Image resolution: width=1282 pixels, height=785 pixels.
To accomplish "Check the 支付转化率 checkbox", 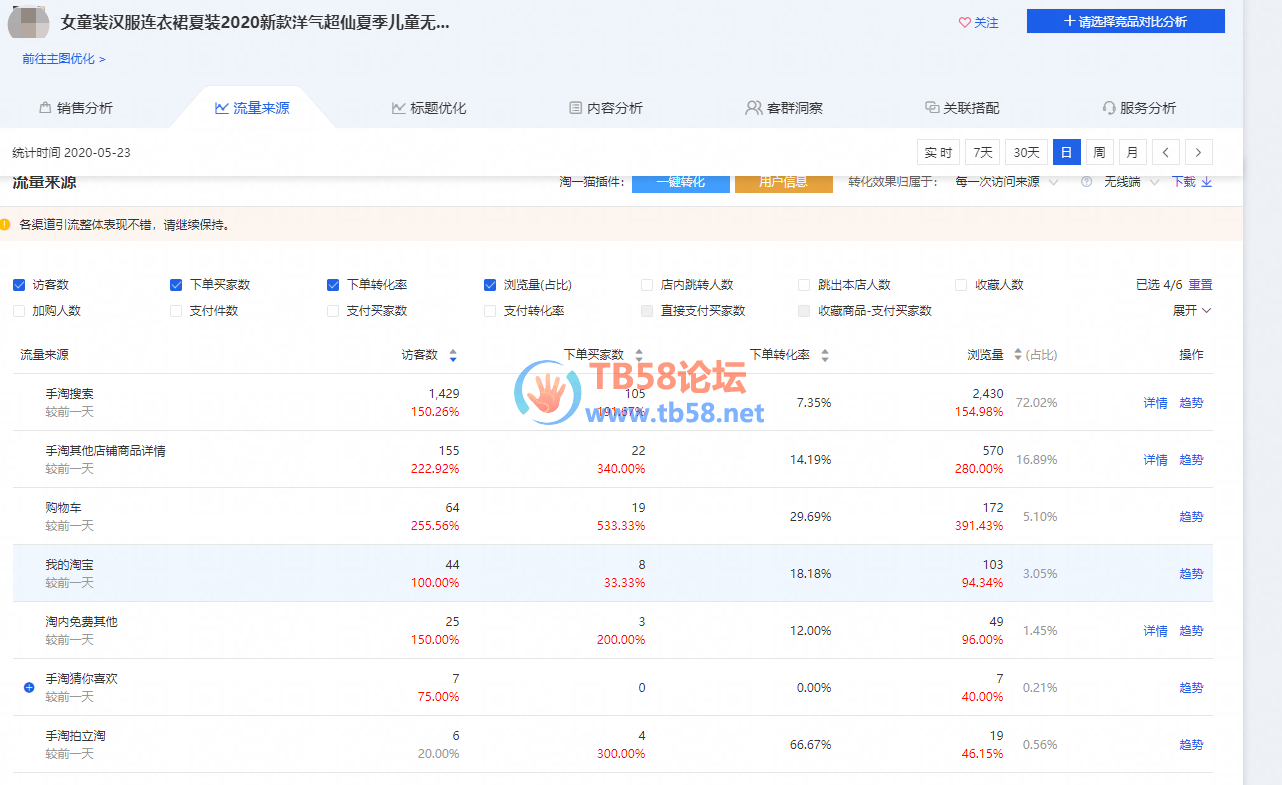I will (490, 311).
